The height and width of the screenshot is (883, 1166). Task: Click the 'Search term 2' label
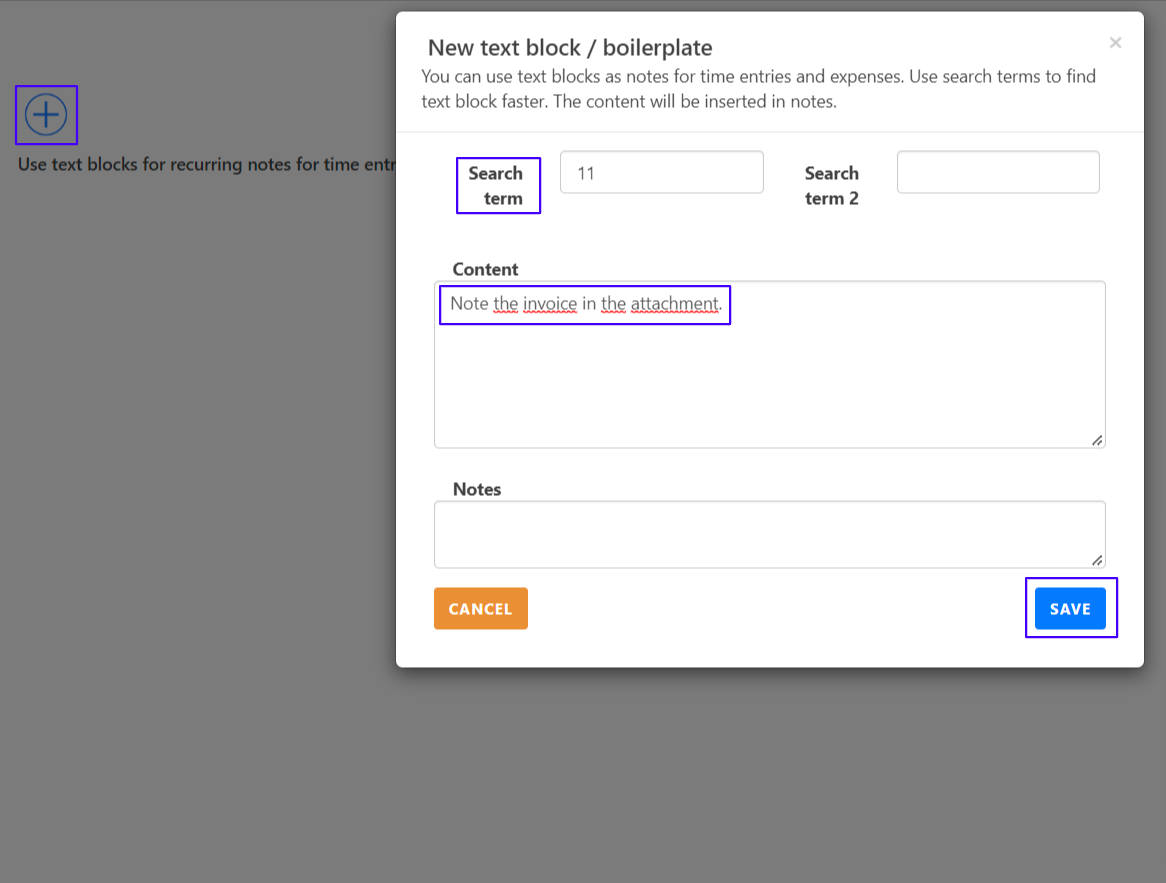tap(831, 186)
